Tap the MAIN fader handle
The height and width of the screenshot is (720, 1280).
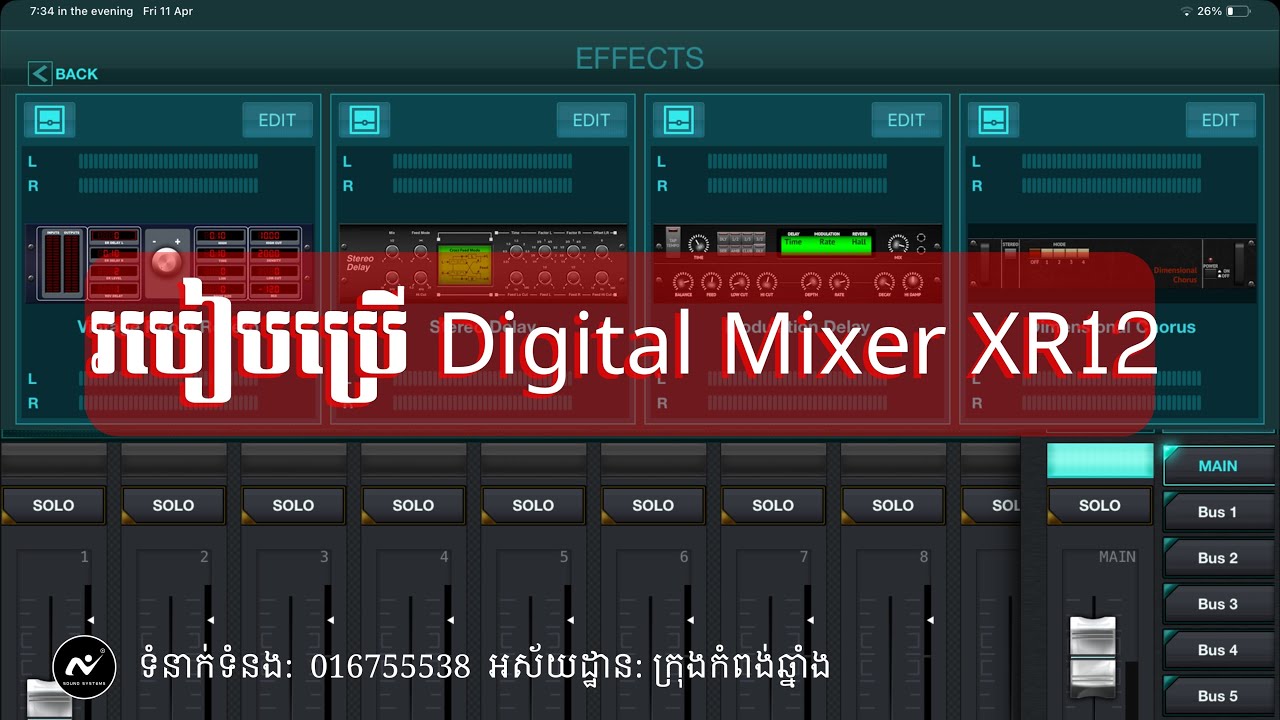click(x=1093, y=656)
